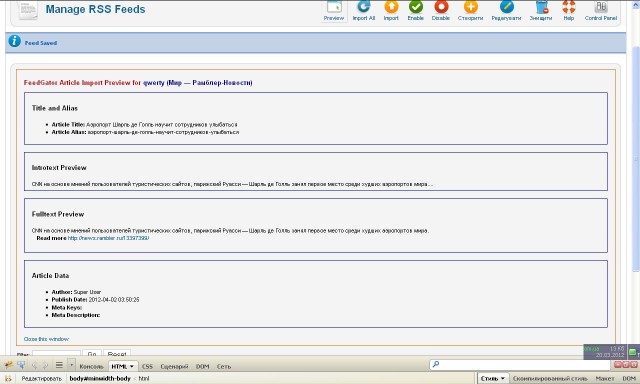Click the green tray icon at right edge

point(633,352)
